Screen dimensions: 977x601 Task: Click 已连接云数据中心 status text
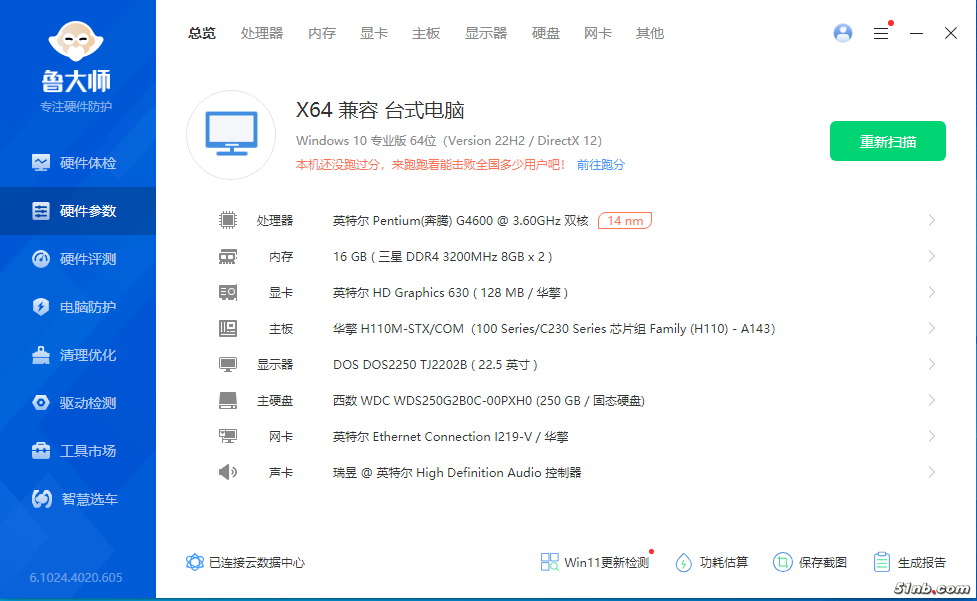(257, 562)
